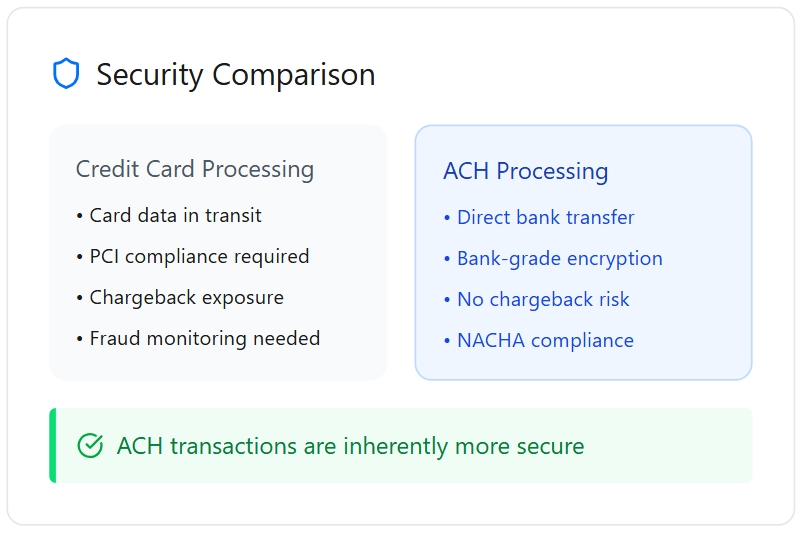Click the green checkmark circle icon
806x533 pixels.
[90, 446]
